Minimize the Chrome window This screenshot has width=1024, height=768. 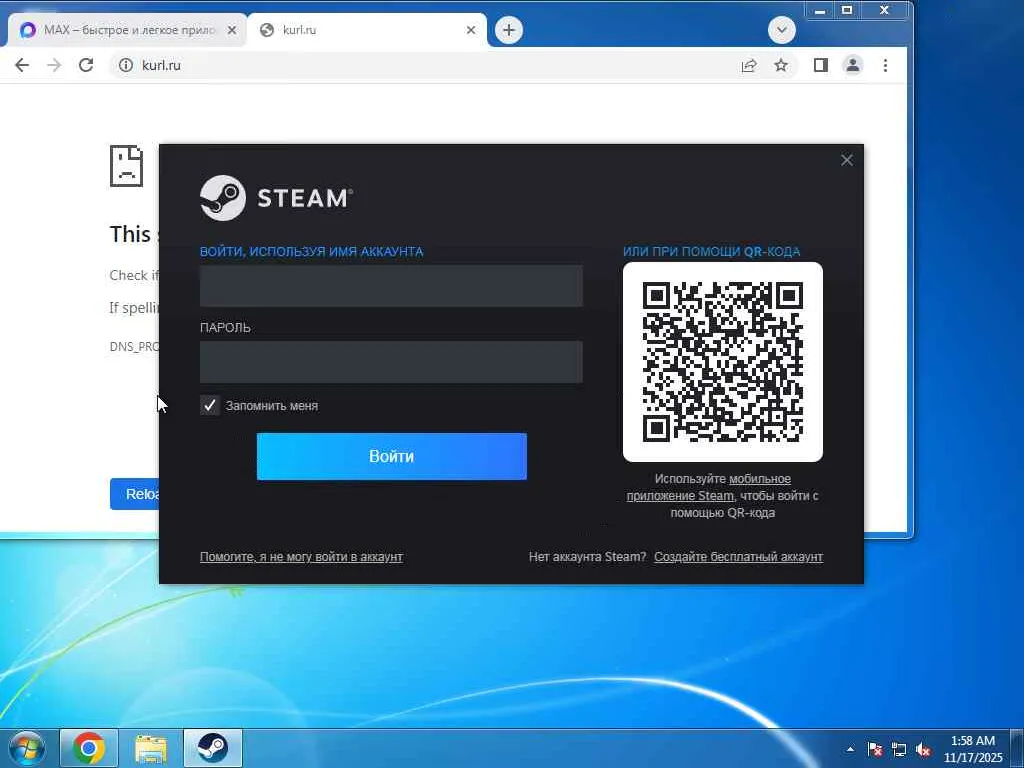(x=820, y=10)
